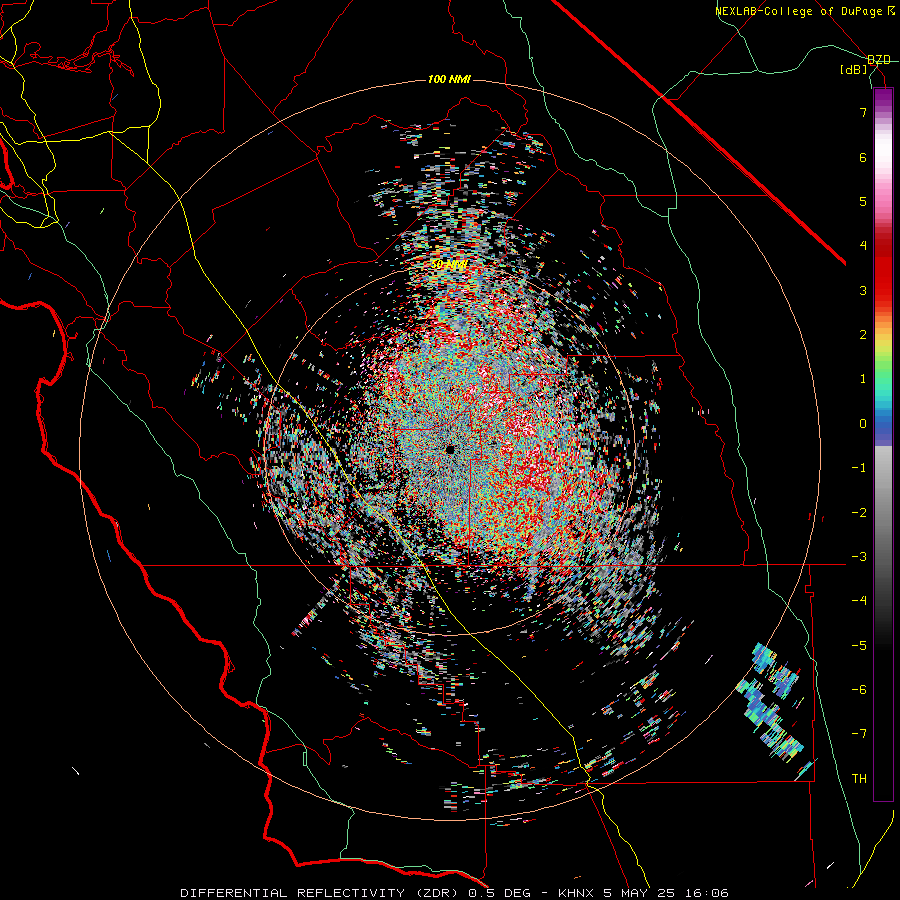The width and height of the screenshot is (900, 900).
Task: Click the 50 NMI range ring label
Action: 449,265
